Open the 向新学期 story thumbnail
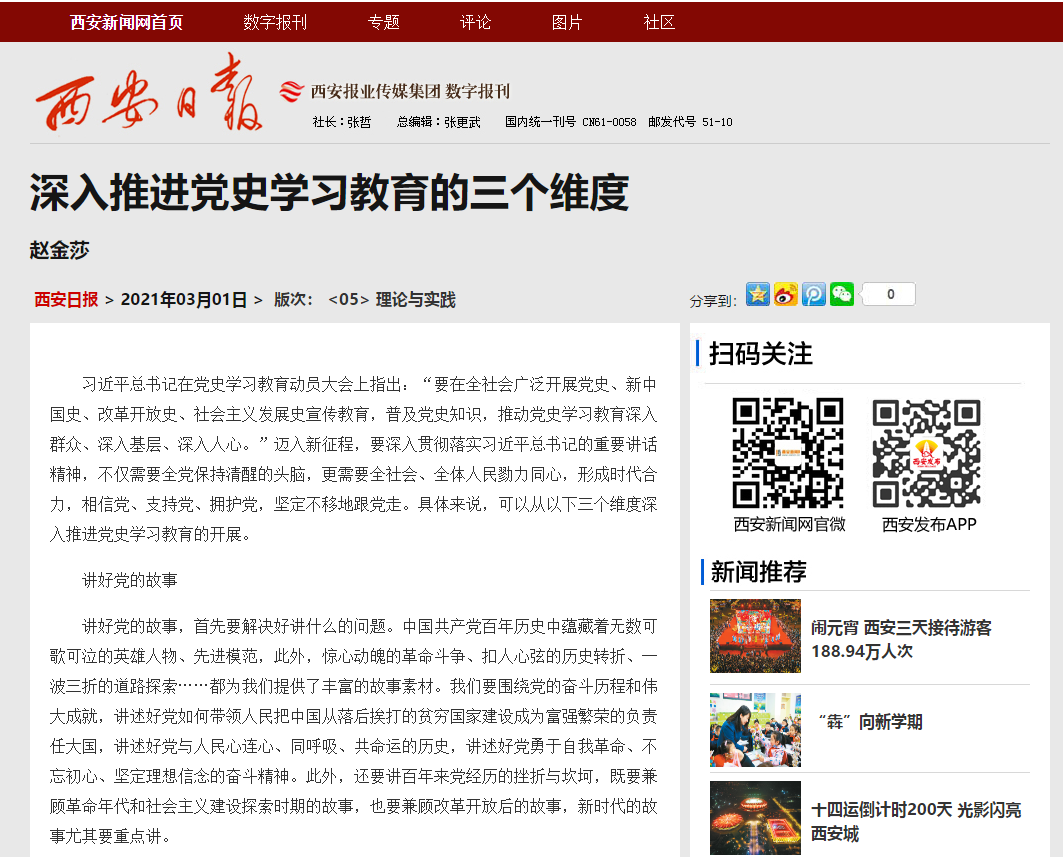 coord(755,729)
